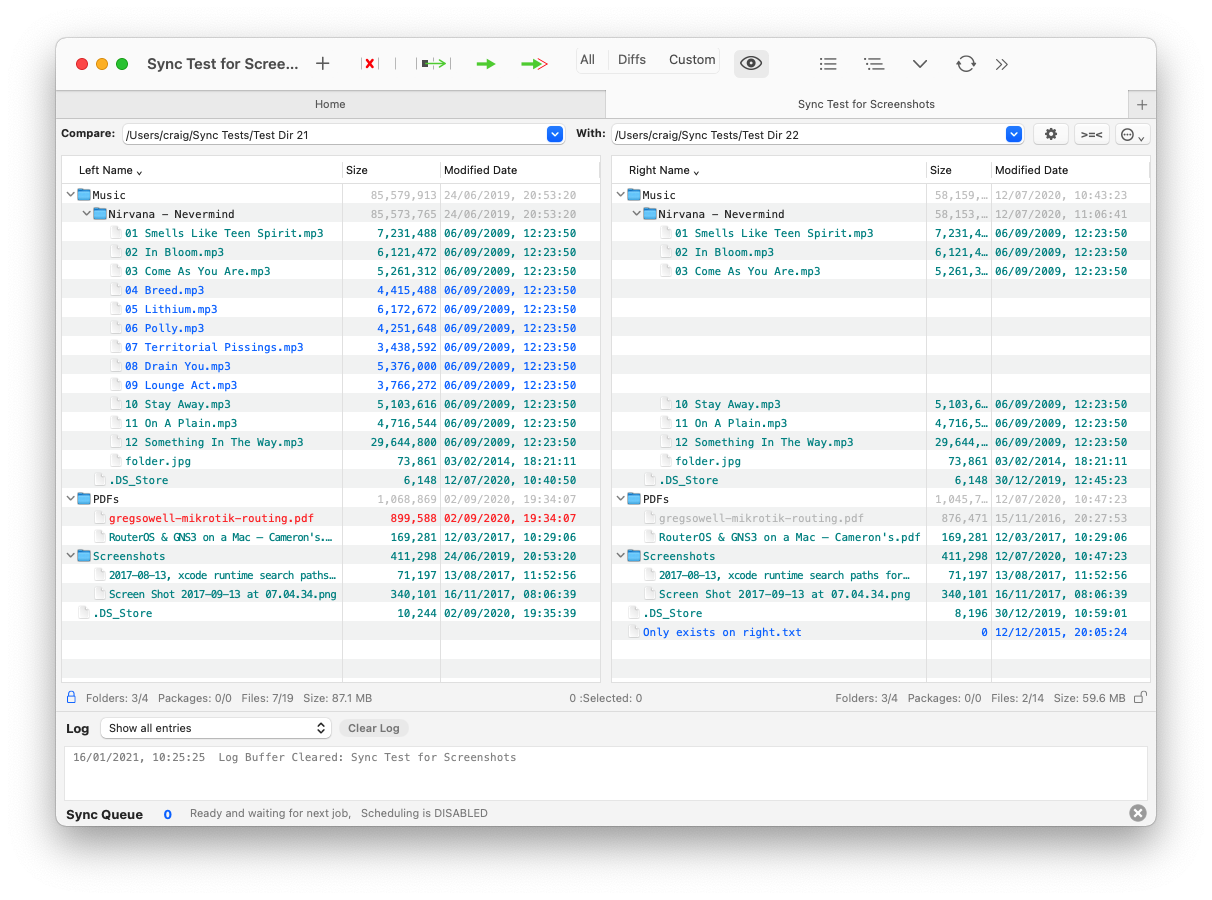Add a new tab with plus button
1212x900 pixels.
[x=1142, y=104]
